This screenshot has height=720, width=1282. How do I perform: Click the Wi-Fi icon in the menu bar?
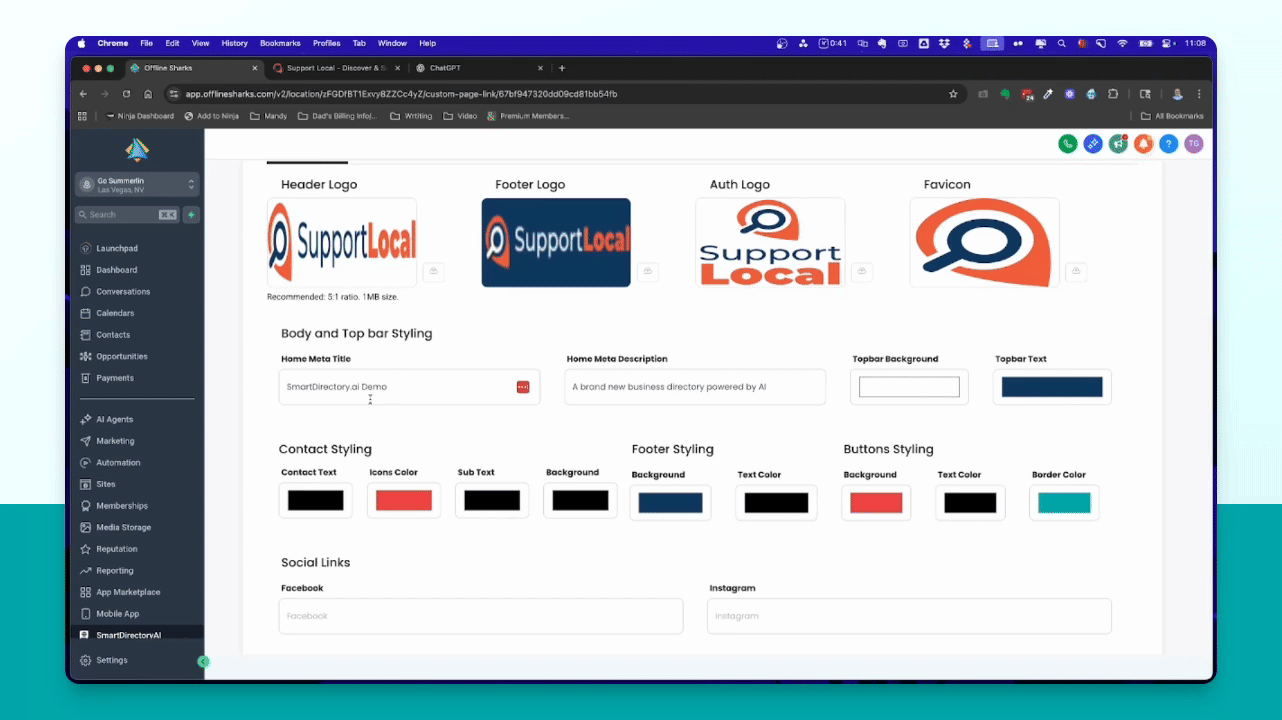tap(1122, 44)
